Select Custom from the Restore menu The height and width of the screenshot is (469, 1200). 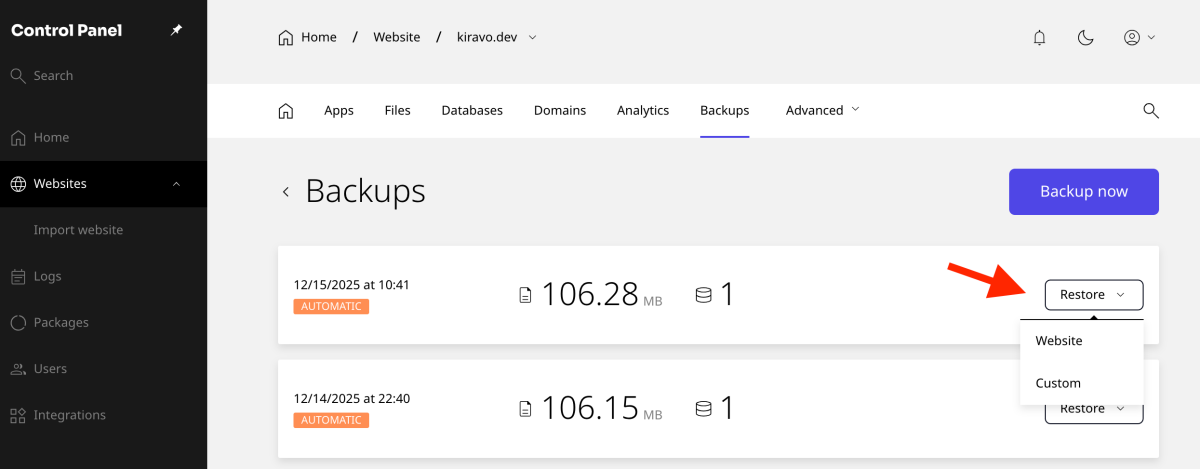[1058, 383]
